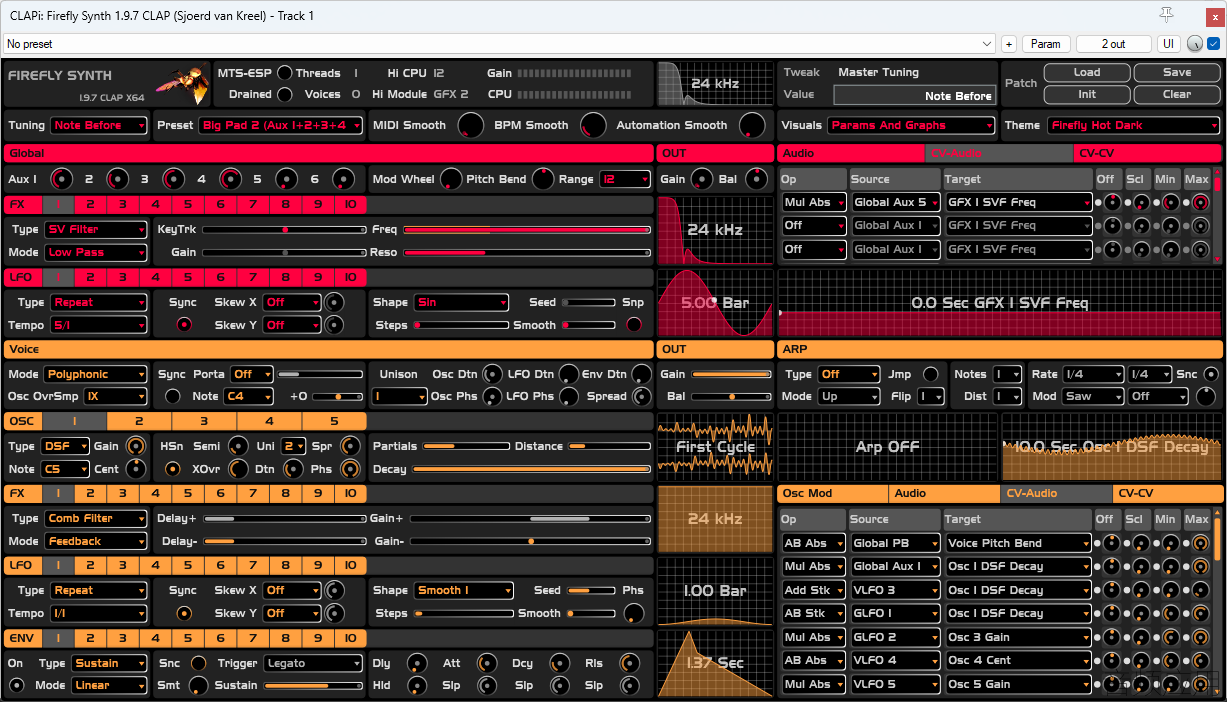Screen dimensions: 1227x702
Task: Click the Global OUT Gain knob
Action: tap(702, 179)
